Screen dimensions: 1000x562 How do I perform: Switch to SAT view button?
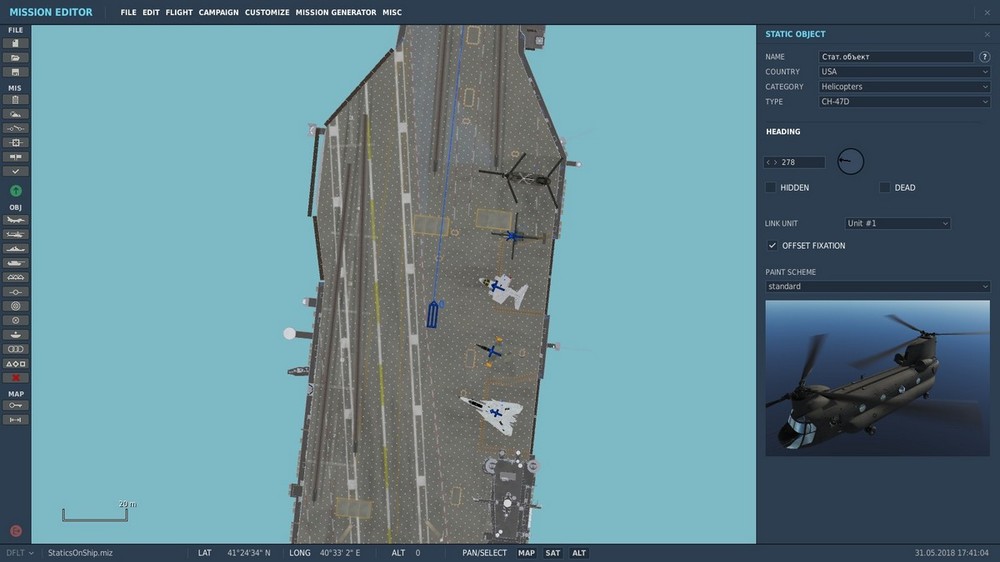tap(553, 553)
